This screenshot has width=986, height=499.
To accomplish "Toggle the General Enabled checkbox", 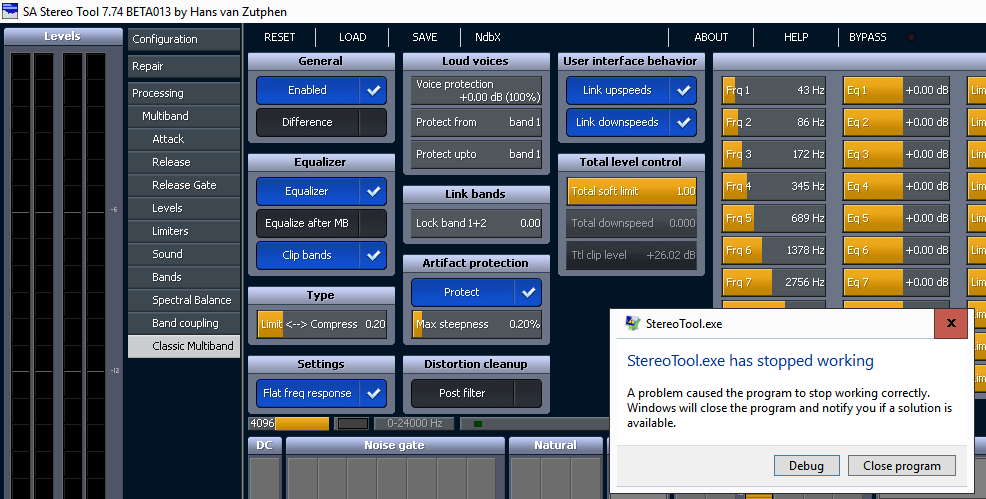I will click(x=321, y=90).
